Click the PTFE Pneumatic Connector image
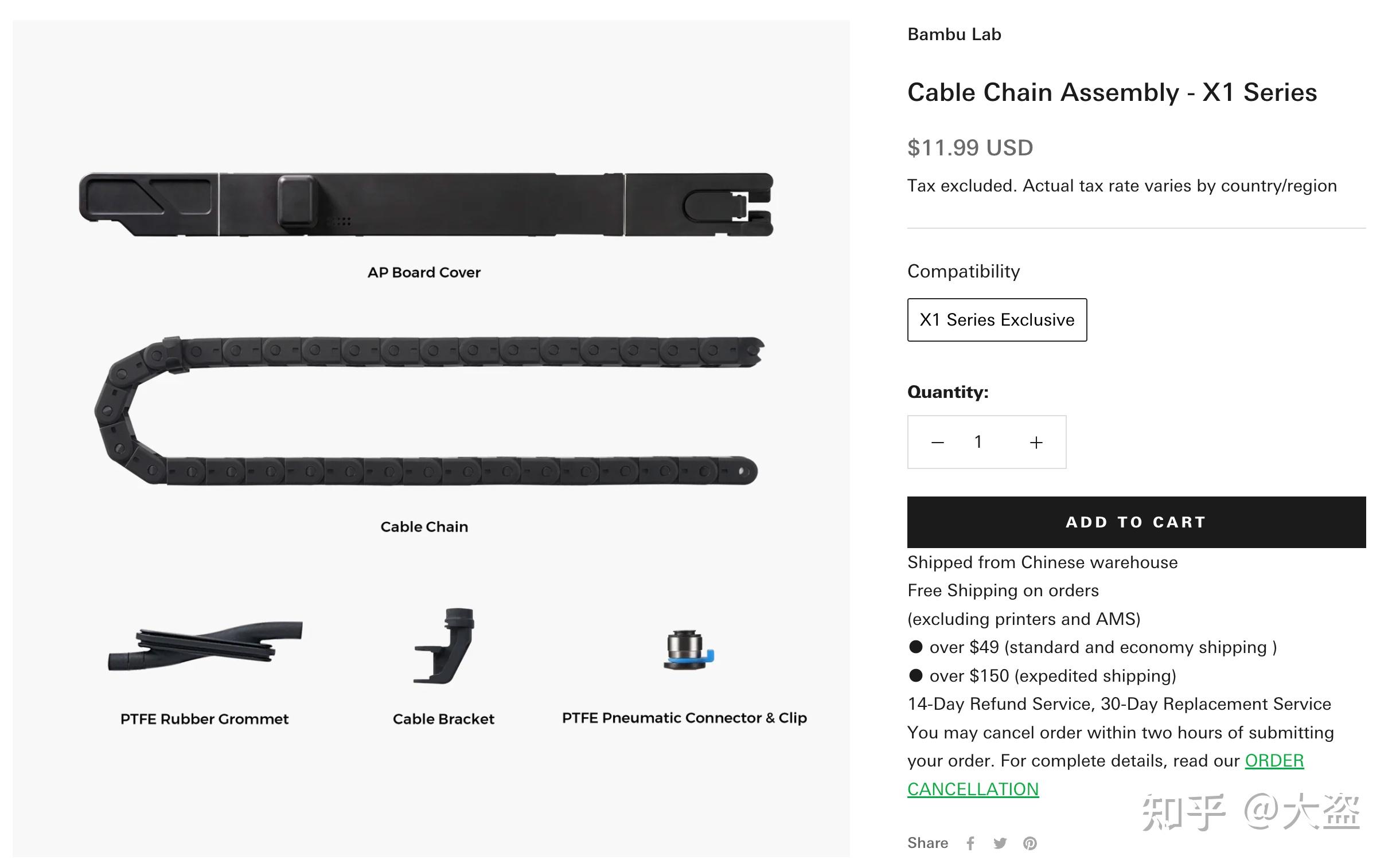Image resolution: width=1396 pixels, height=868 pixels. (x=688, y=650)
